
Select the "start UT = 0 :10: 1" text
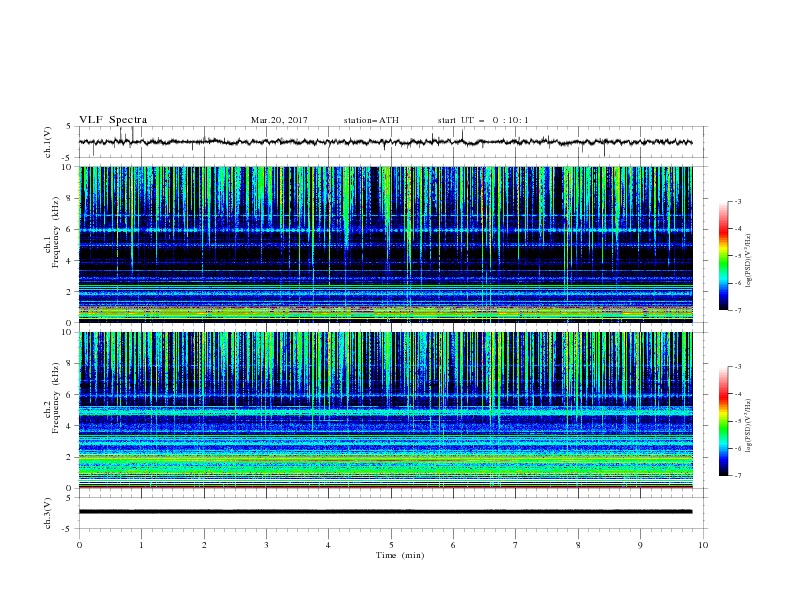483,120
